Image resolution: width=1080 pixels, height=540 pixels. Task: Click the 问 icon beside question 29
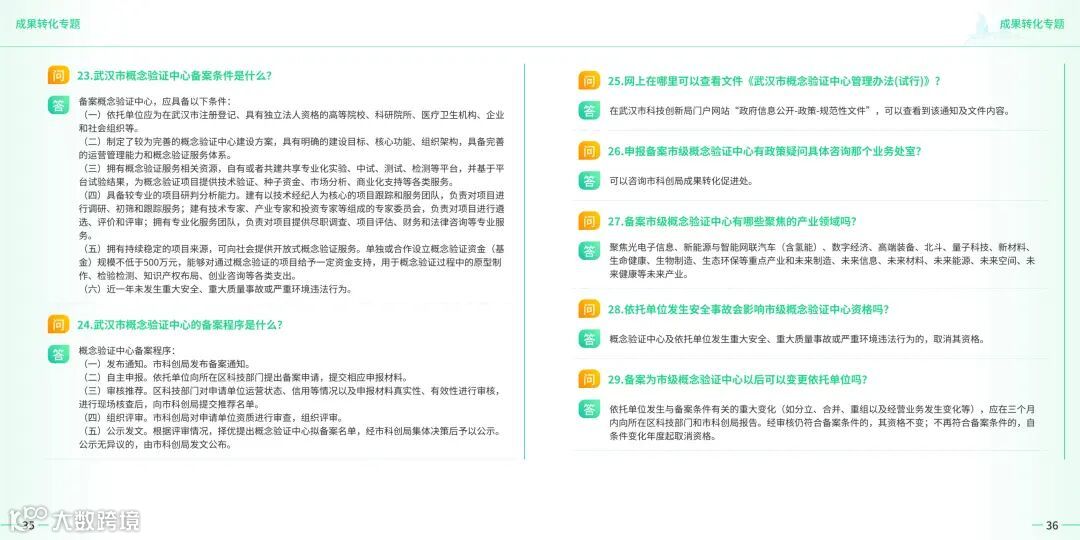589,380
